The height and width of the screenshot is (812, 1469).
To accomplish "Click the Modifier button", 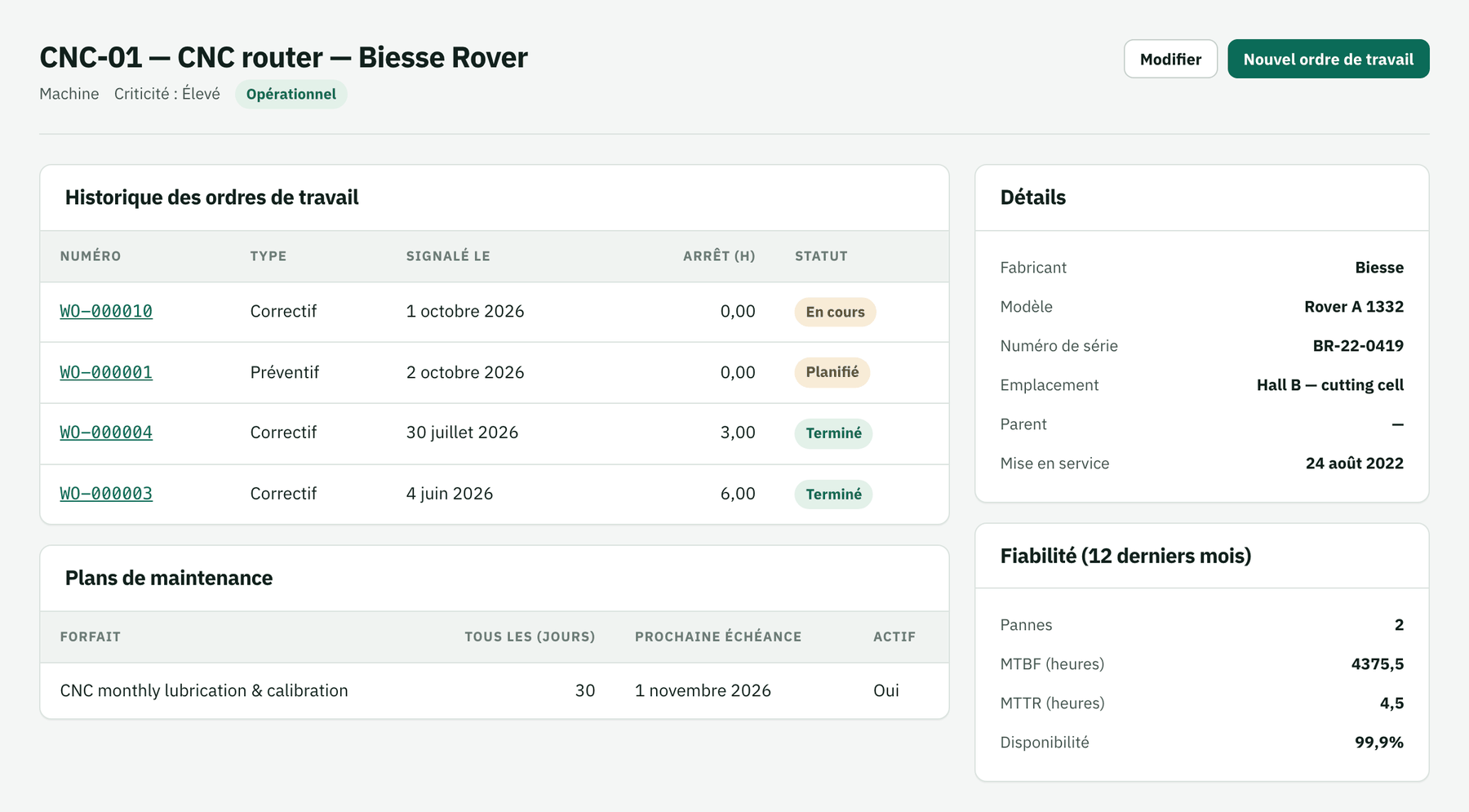I will (x=1170, y=59).
